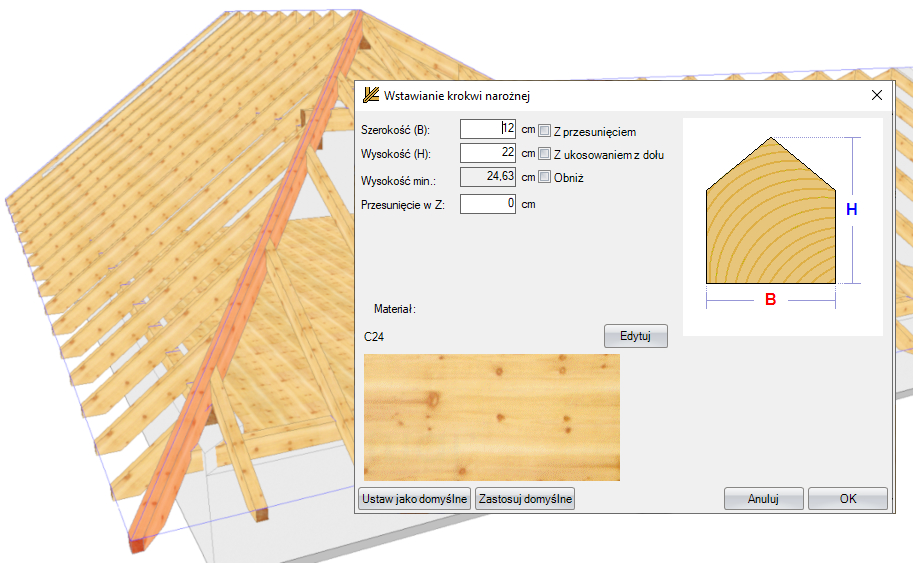Enable the Z przesunięciem checkbox
913x563 pixels.
click(545, 130)
